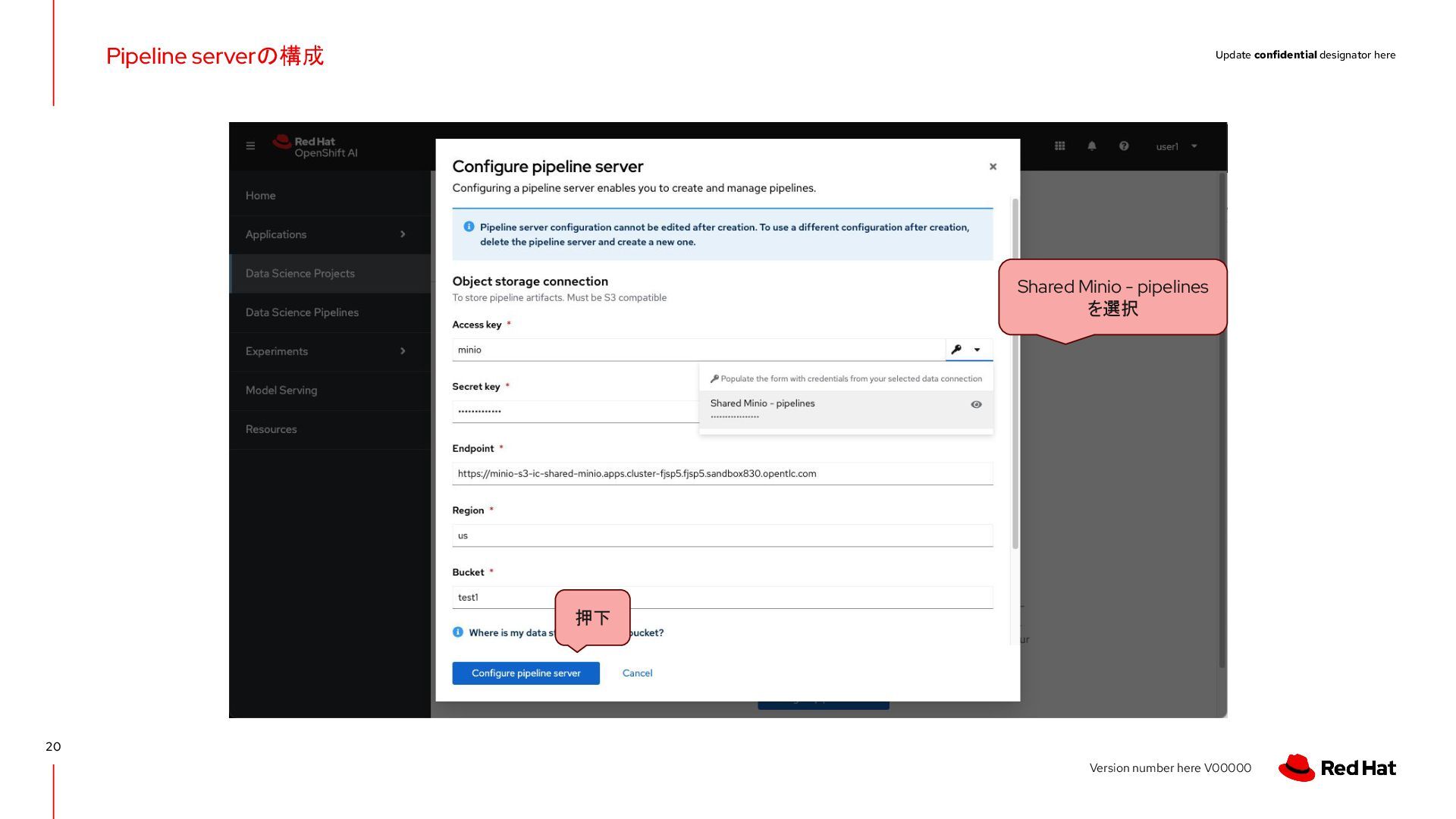The image size is (1456, 819).
Task: Open the hamburger navigation menu
Action: click(250, 146)
